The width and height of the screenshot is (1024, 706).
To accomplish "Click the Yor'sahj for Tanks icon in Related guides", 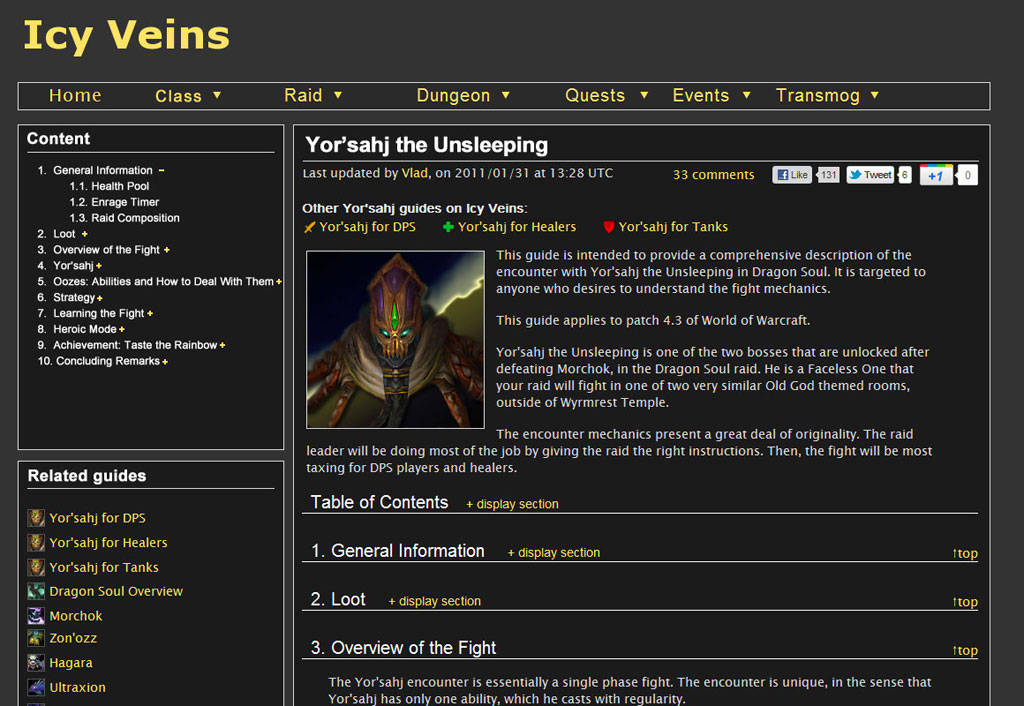I will 36,567.
